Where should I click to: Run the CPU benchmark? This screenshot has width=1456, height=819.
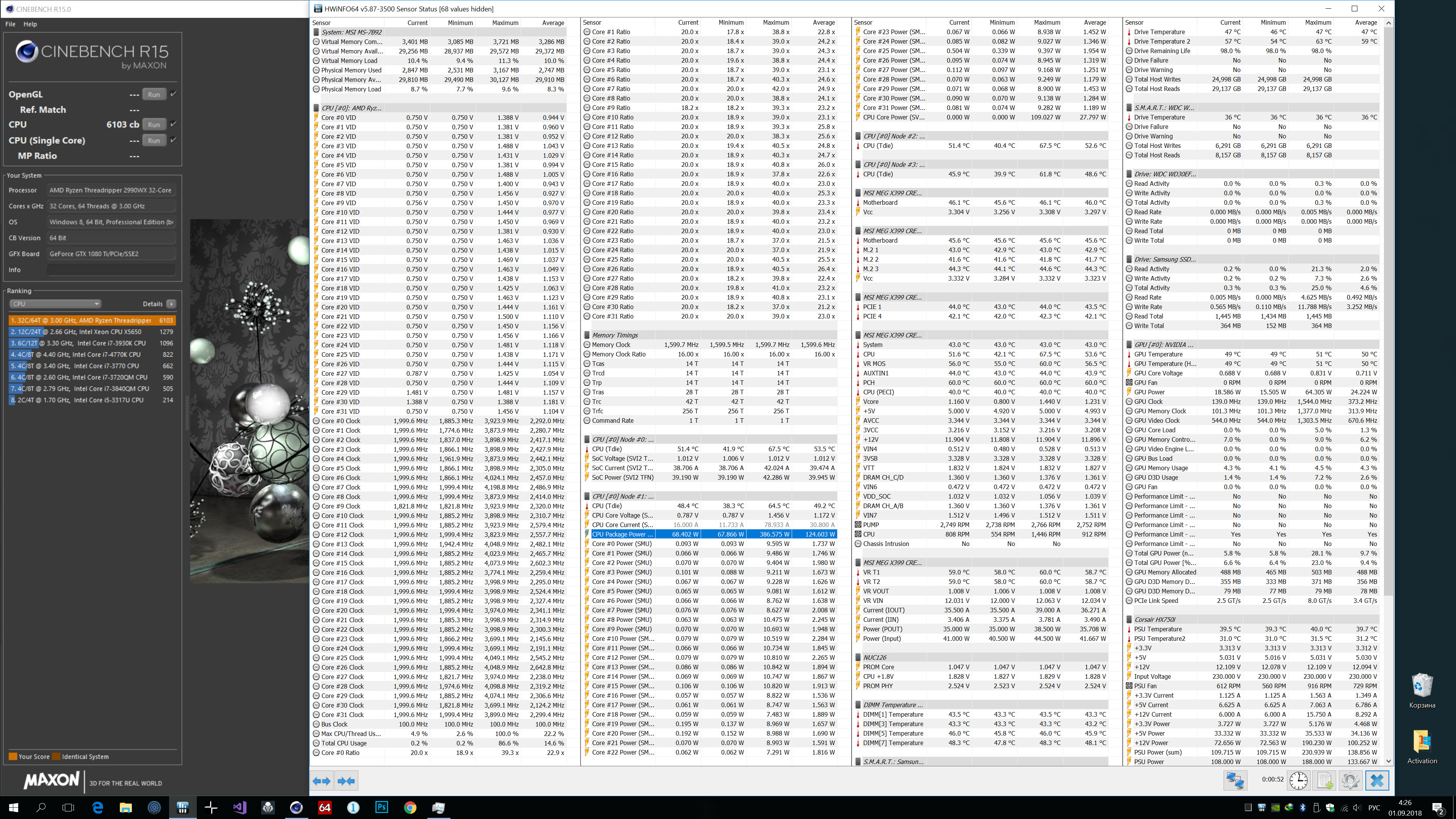(154, 124)
